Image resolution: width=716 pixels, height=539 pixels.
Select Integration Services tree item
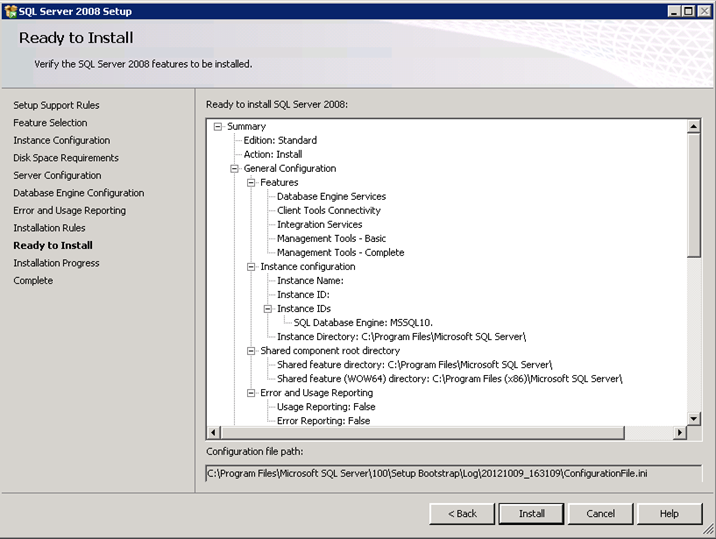[x=319, y=225]
